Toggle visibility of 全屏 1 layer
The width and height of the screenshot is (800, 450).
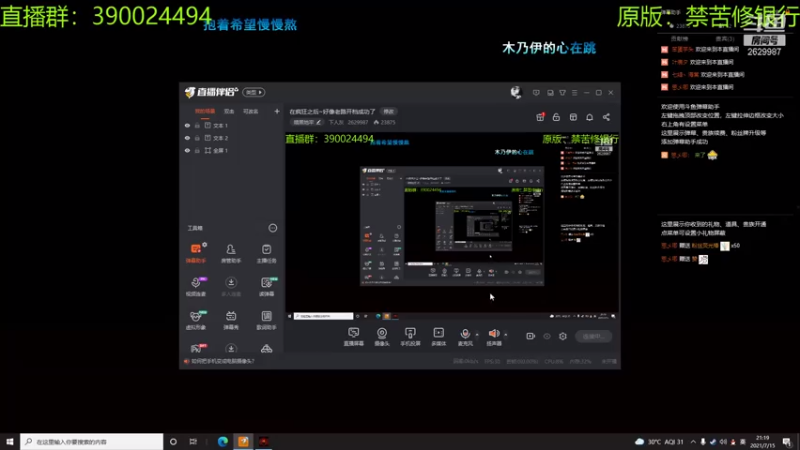(187, 151)
